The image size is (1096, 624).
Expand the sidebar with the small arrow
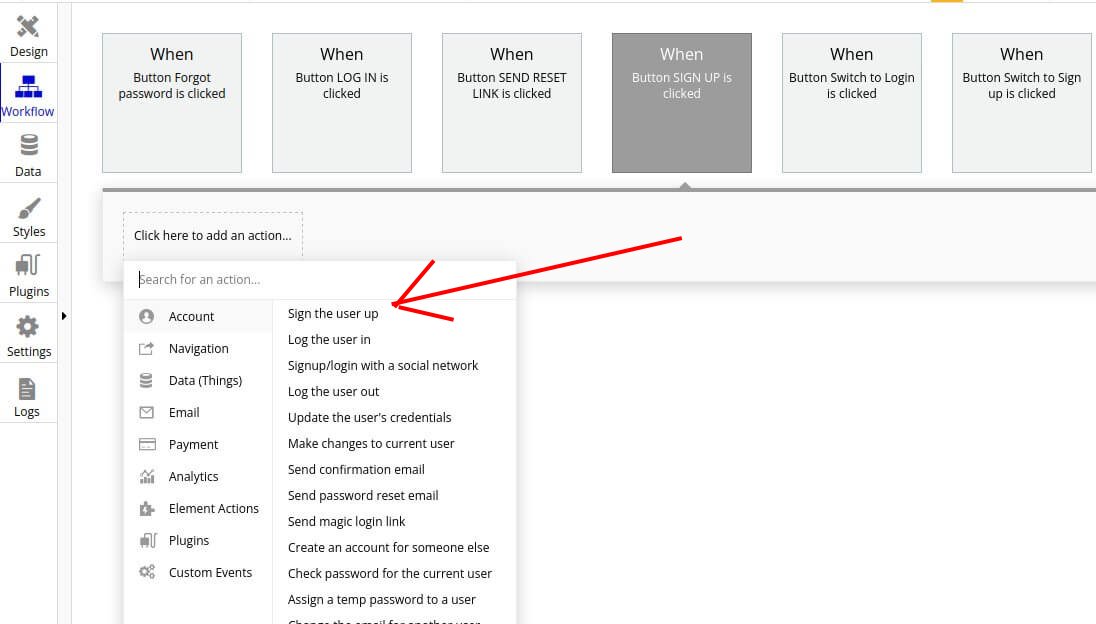pyautogui.click(x=65, y=316)
